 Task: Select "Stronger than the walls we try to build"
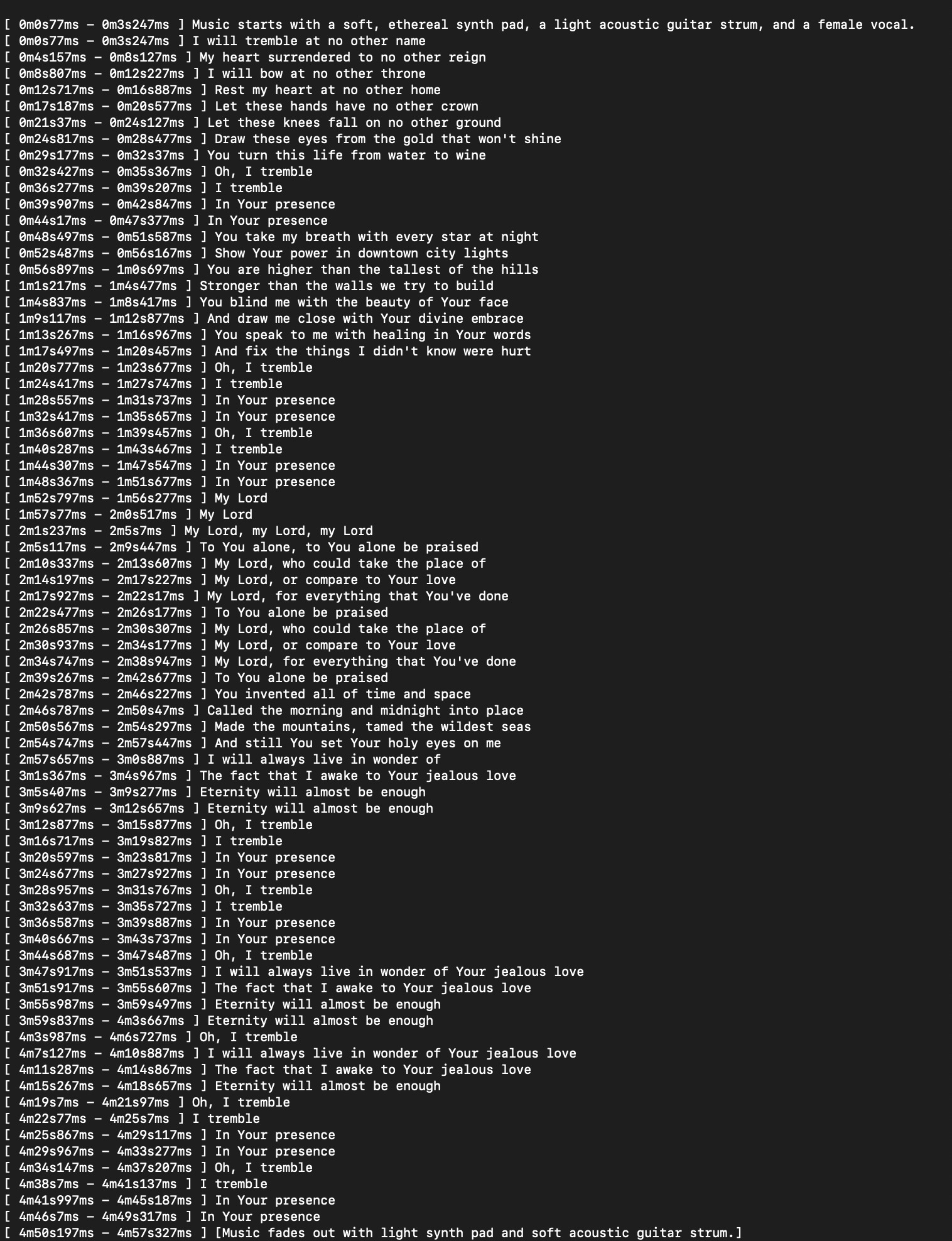(346, 286)
